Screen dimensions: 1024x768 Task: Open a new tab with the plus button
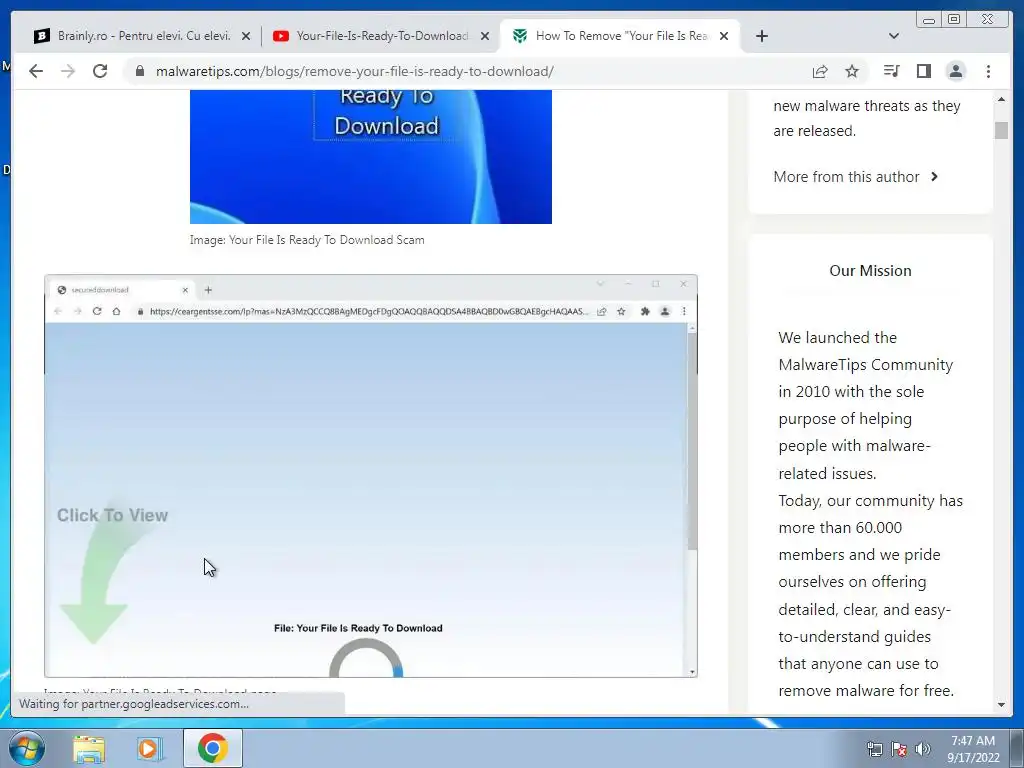point(761,36)
